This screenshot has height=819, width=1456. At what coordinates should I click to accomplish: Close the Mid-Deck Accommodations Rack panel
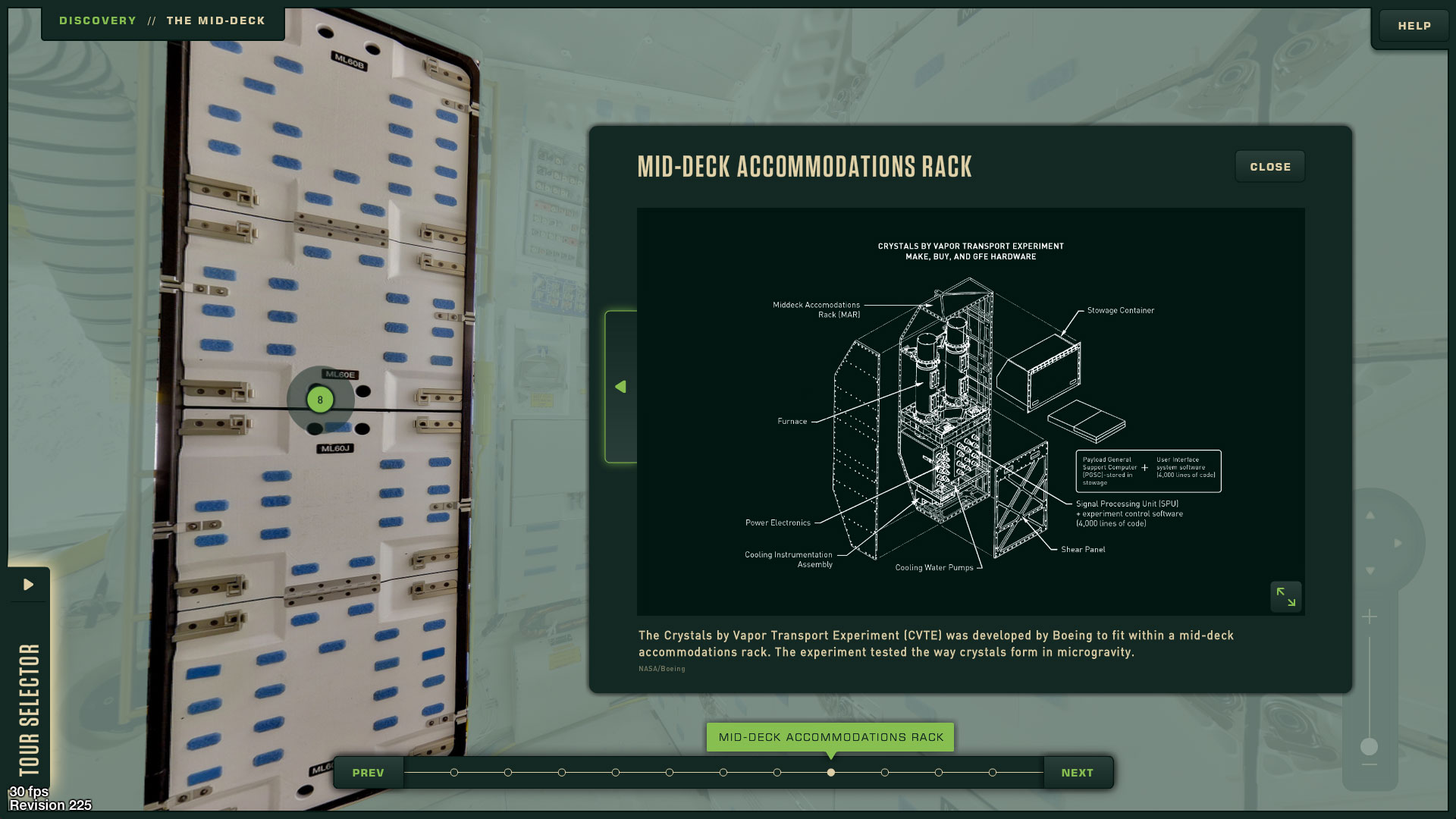click(1269, 167)
